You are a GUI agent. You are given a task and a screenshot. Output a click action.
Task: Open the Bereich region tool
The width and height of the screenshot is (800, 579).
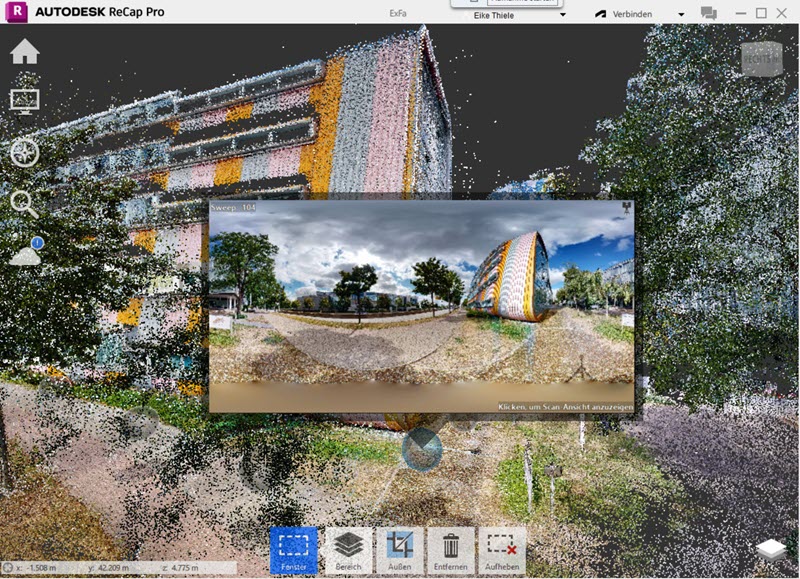[x=348, y=550]
